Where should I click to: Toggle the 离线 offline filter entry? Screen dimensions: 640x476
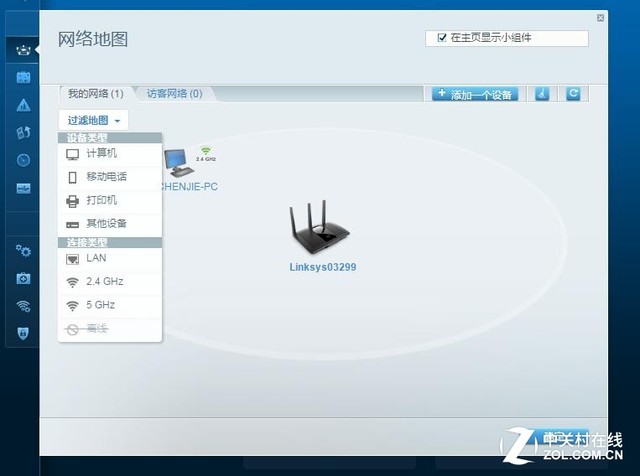110,329
